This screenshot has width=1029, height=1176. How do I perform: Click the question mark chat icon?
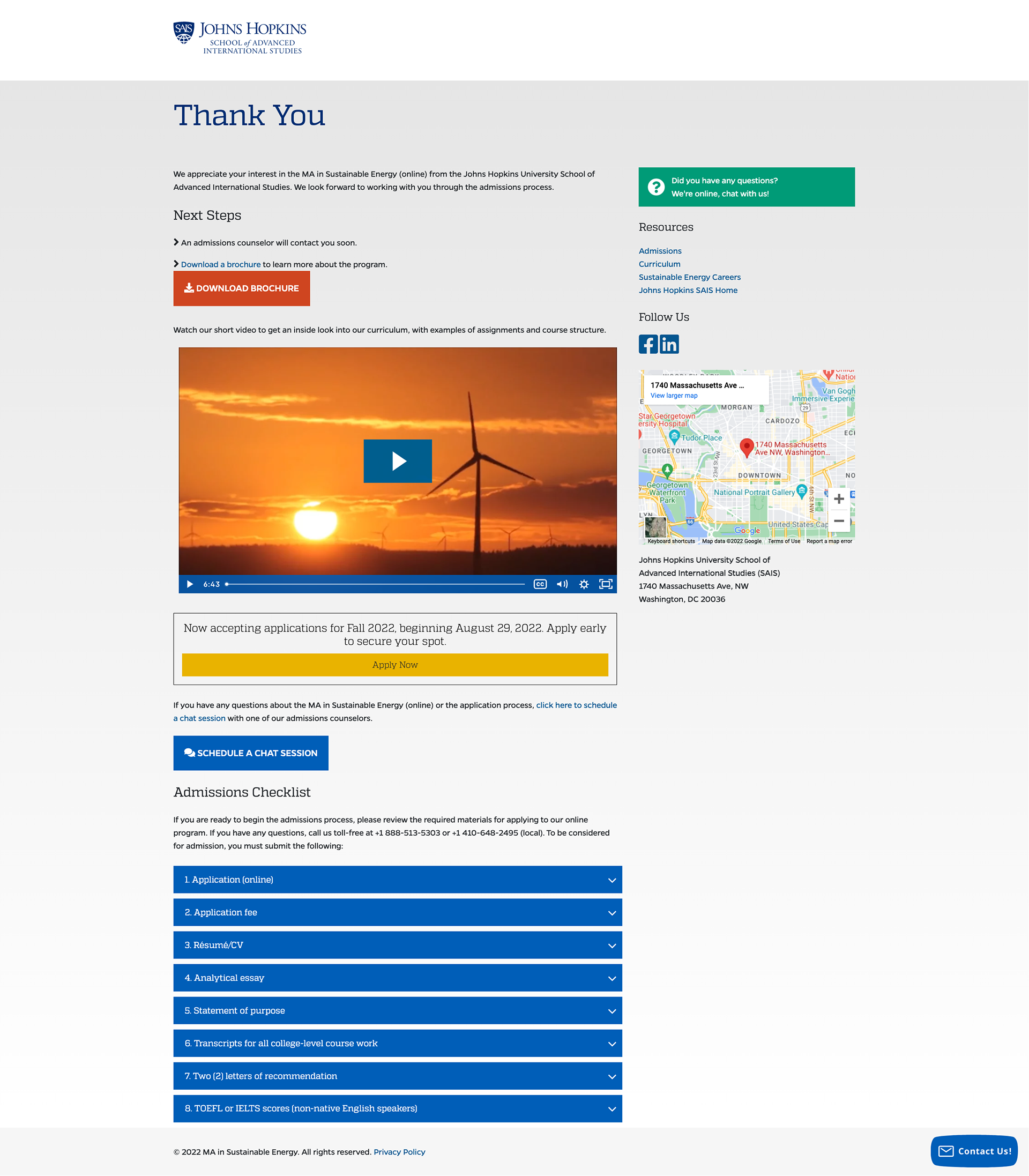tap(656, 187)
